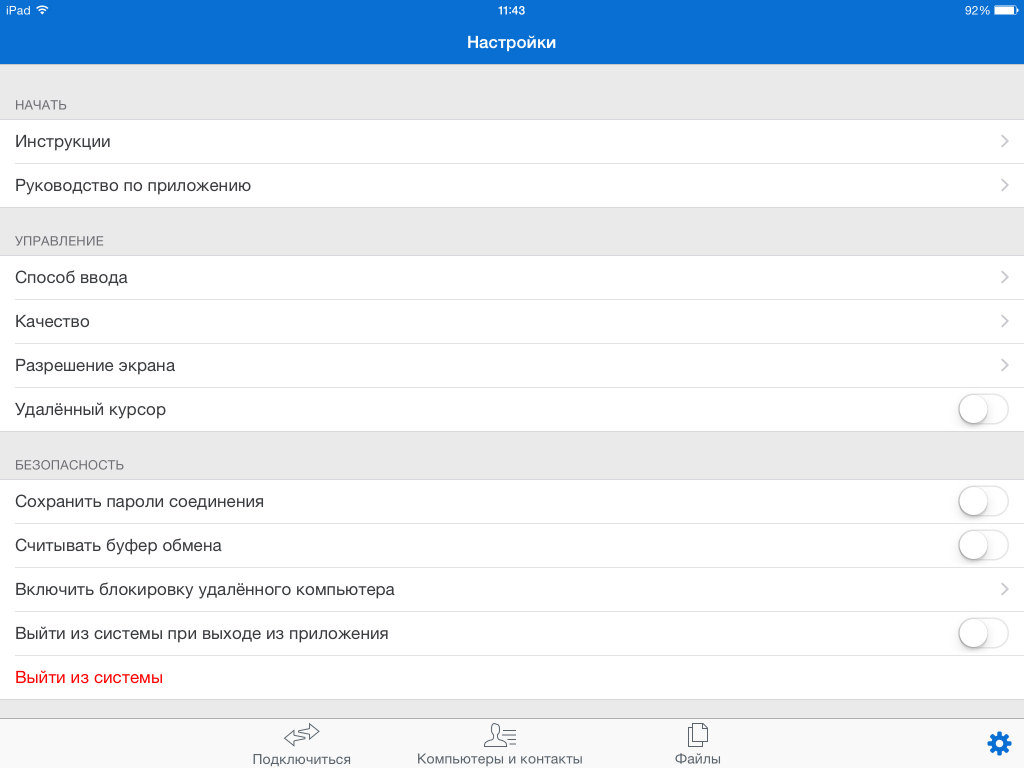This screenshot has width=1024, height=768.
Task: Tap the Файлы tab label
Action: [697, 759]
